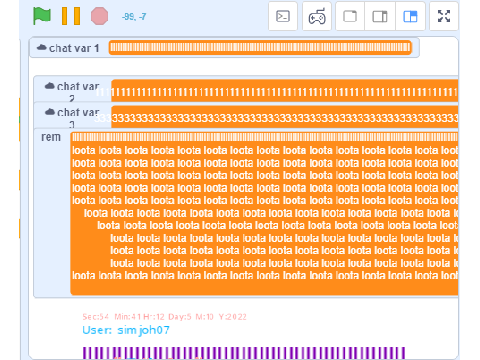Click the chat var 2 variable monitor
Screen dimensions: 480x360
[x=246, y=89]
